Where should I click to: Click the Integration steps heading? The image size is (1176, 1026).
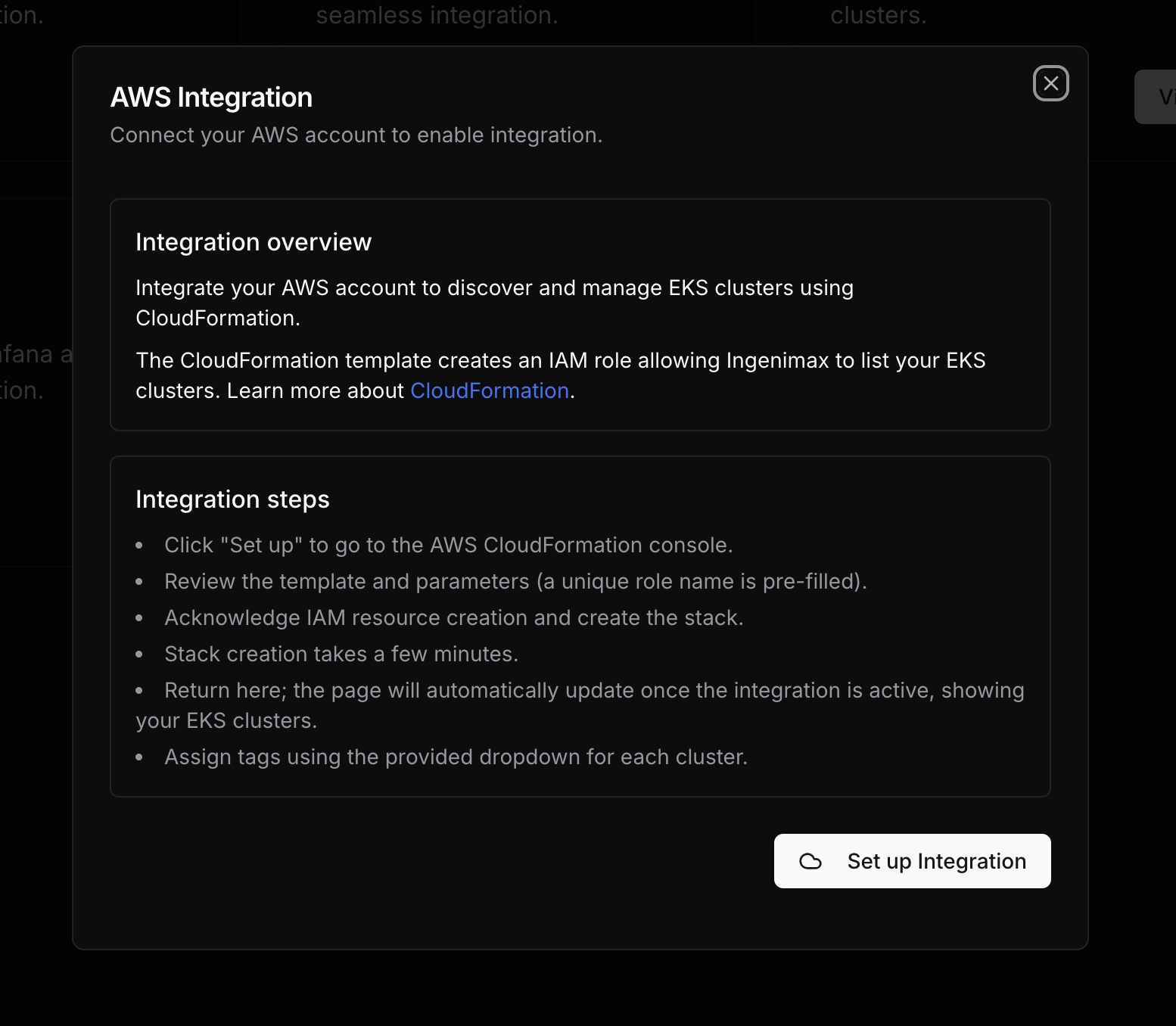point(232,499)
